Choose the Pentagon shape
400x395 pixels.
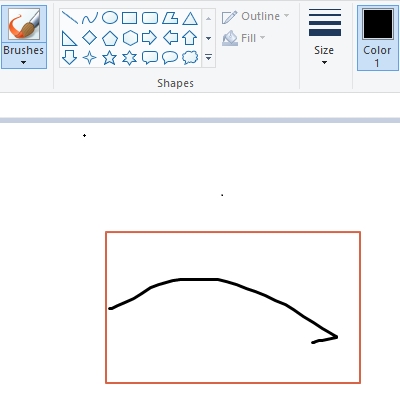pos(110,38)
